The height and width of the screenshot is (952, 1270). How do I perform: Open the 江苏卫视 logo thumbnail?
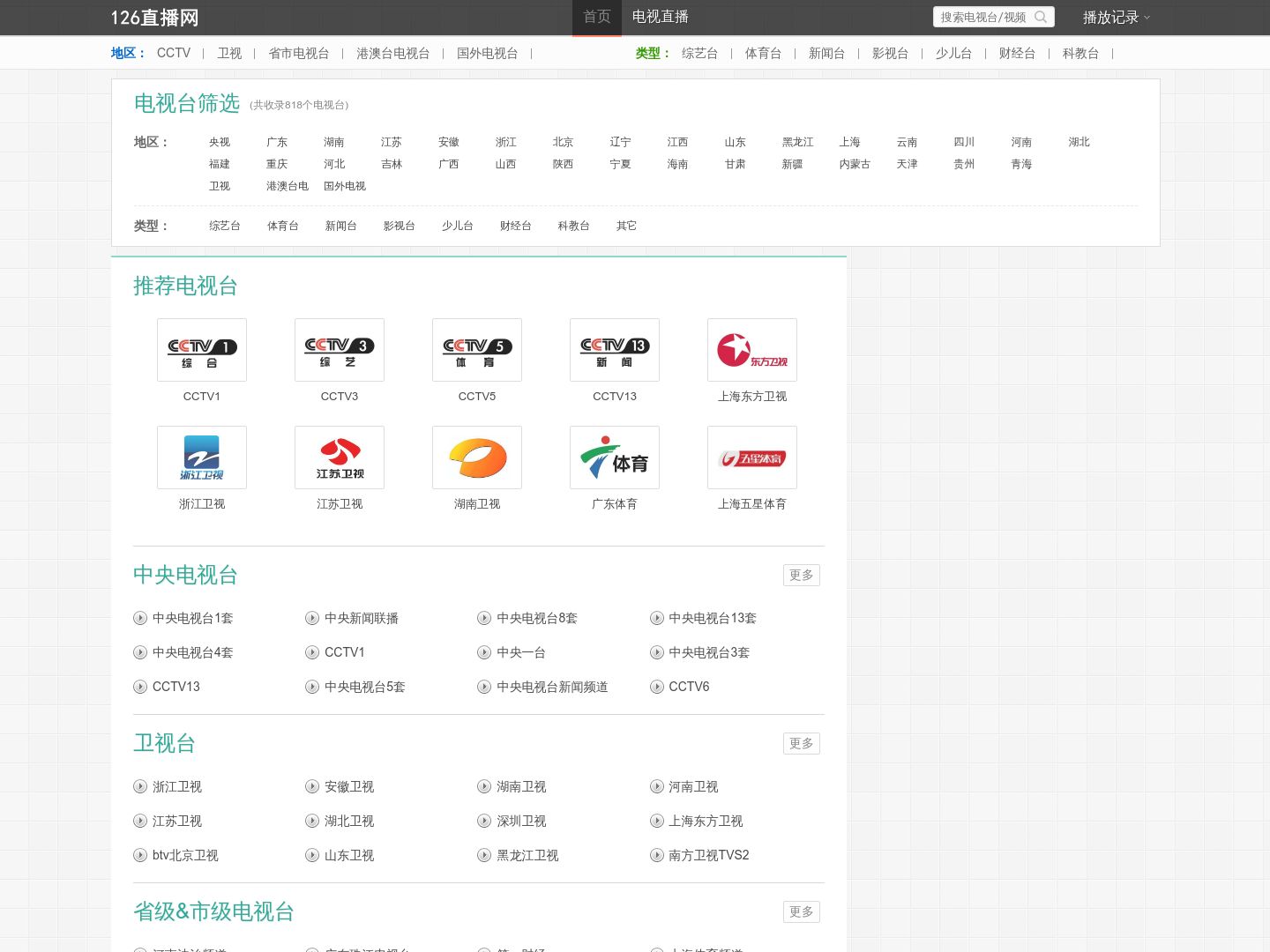pyautogui.click(x=340, y=457)
